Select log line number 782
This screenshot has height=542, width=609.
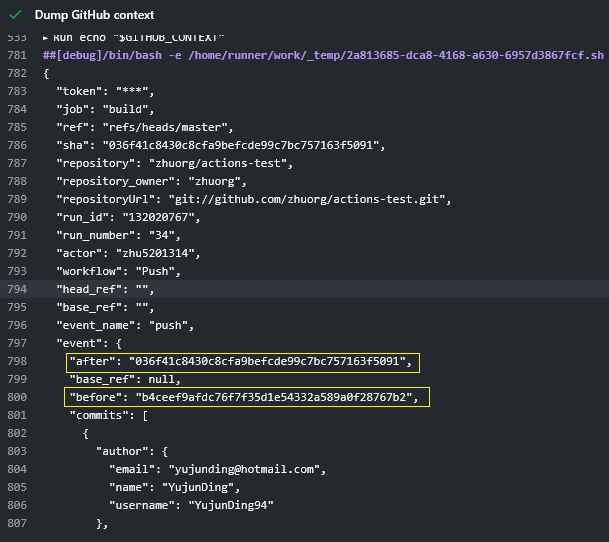coord(17,73)
